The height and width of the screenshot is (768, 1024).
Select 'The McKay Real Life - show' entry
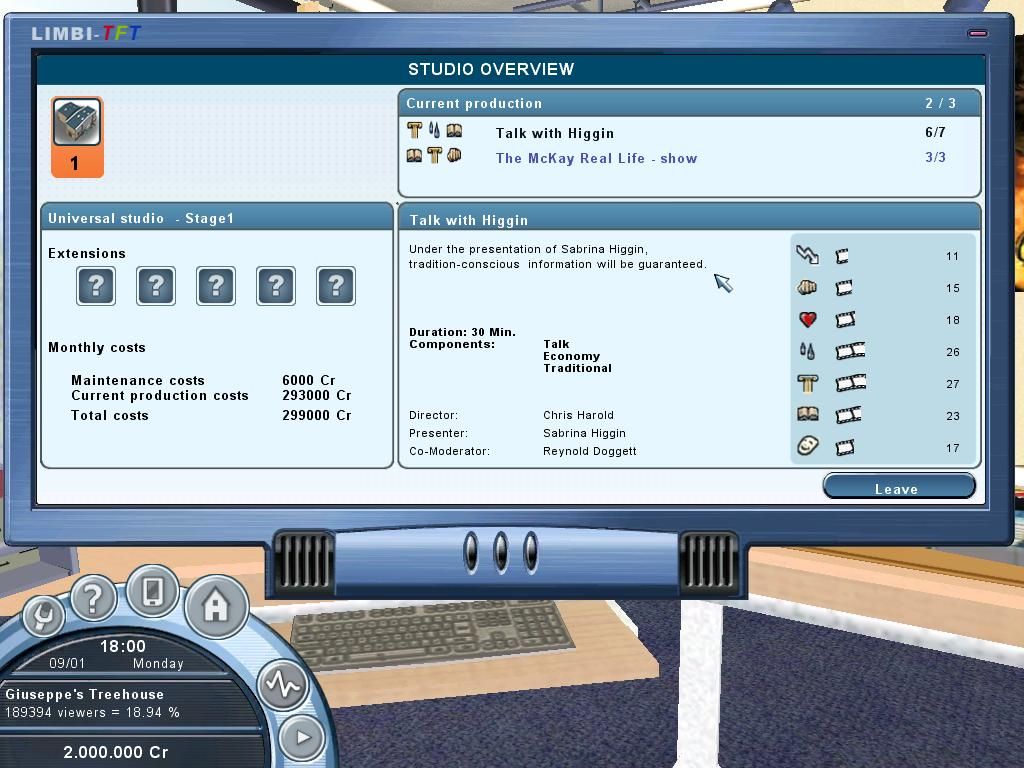(596, 158)
